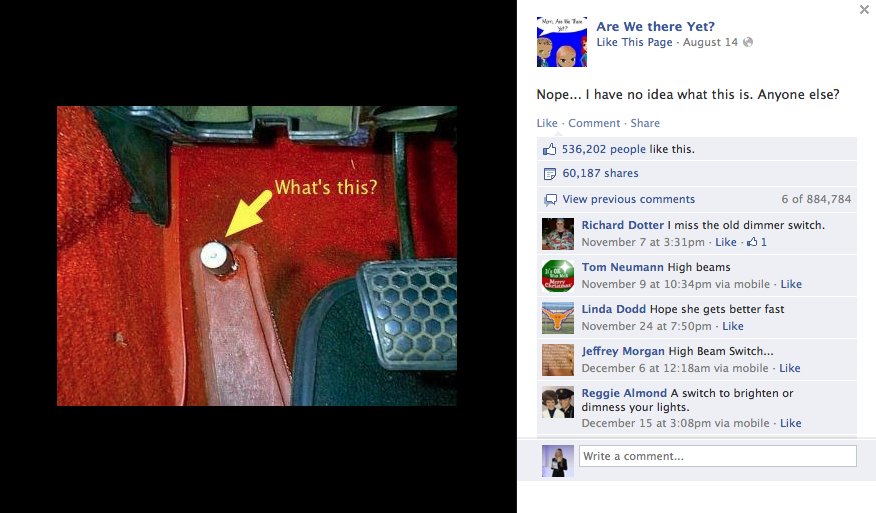Open Are We there Yet page avatar
Viewport: 876px width, 513px height.
tap(561, 42)
